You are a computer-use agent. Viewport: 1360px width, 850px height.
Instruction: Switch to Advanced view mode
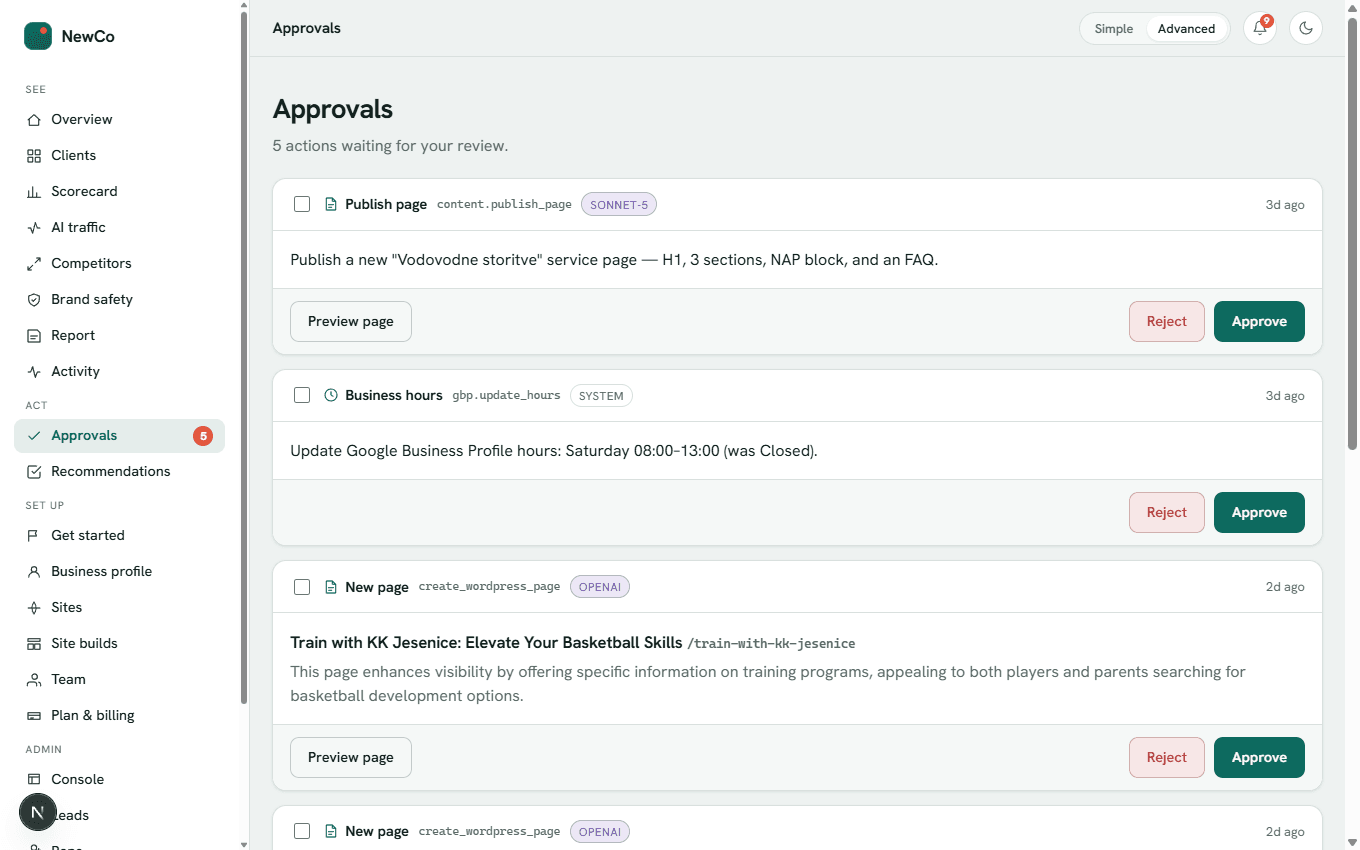point(1186,29)
